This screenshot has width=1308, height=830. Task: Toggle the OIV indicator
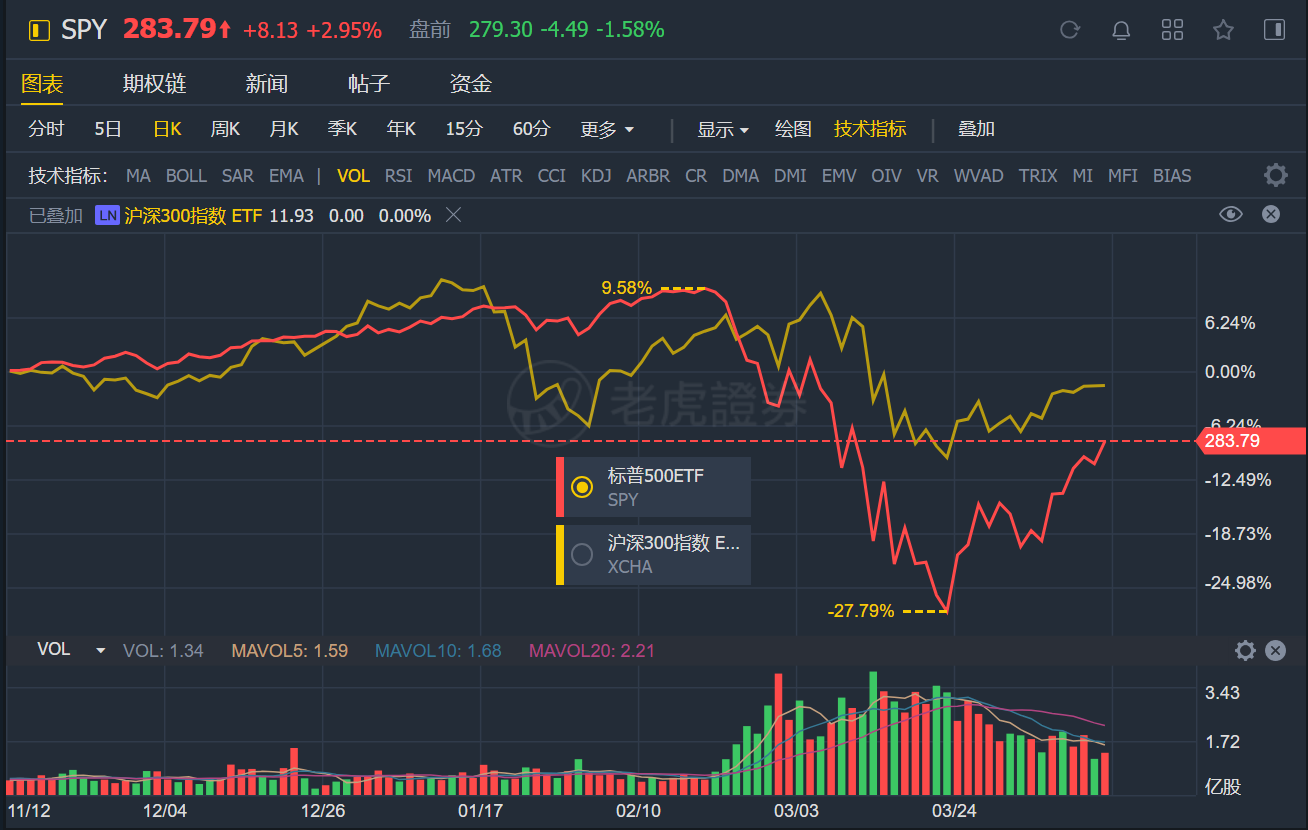pyautogui.click(x=886, y=176)
